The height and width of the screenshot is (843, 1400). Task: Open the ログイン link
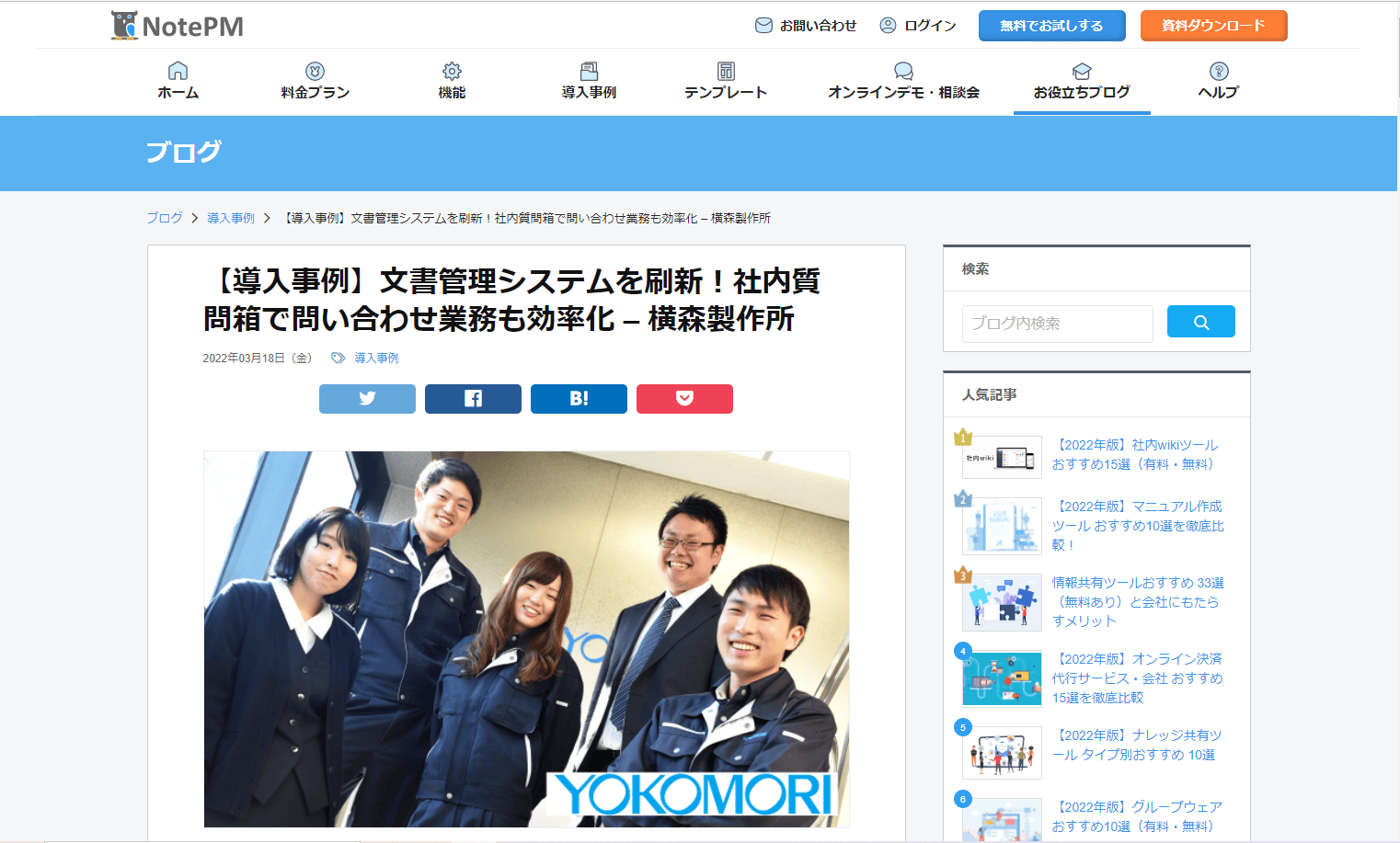tap(918, 26)
